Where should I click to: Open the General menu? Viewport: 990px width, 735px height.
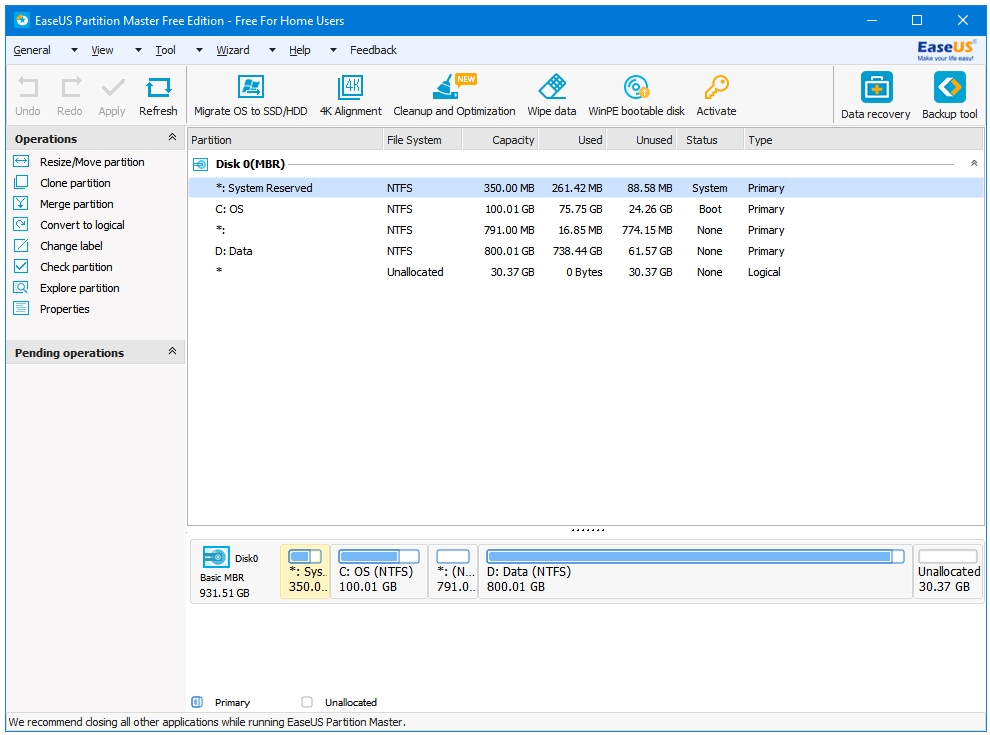point(32,50)
